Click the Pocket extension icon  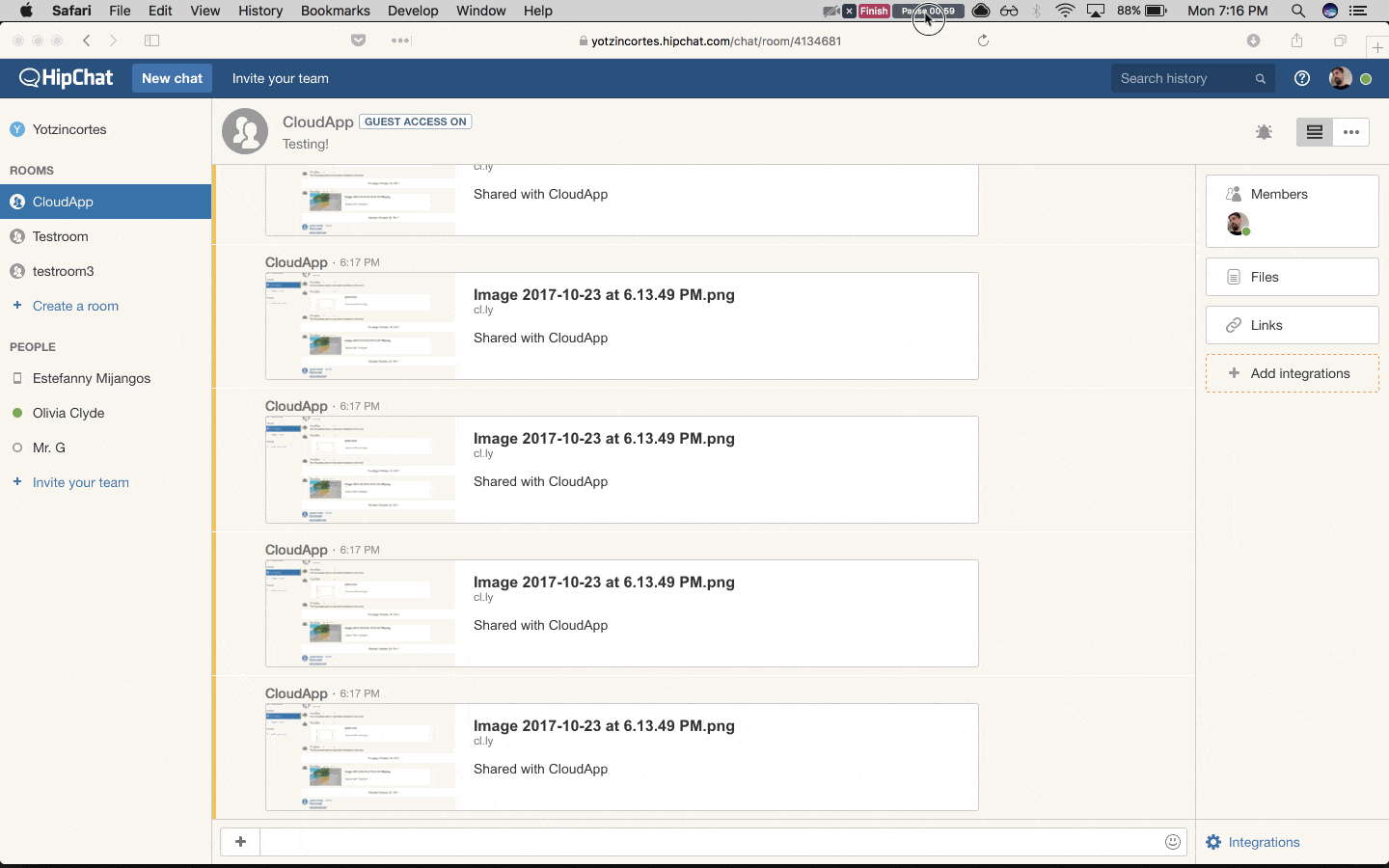click(x=358, y=41)
